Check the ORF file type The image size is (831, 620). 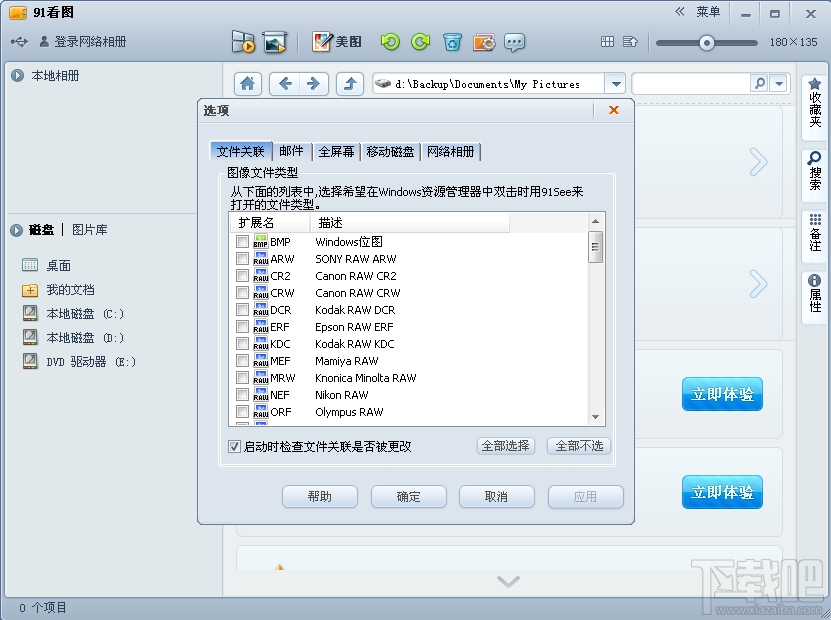[x=242, y=411]
